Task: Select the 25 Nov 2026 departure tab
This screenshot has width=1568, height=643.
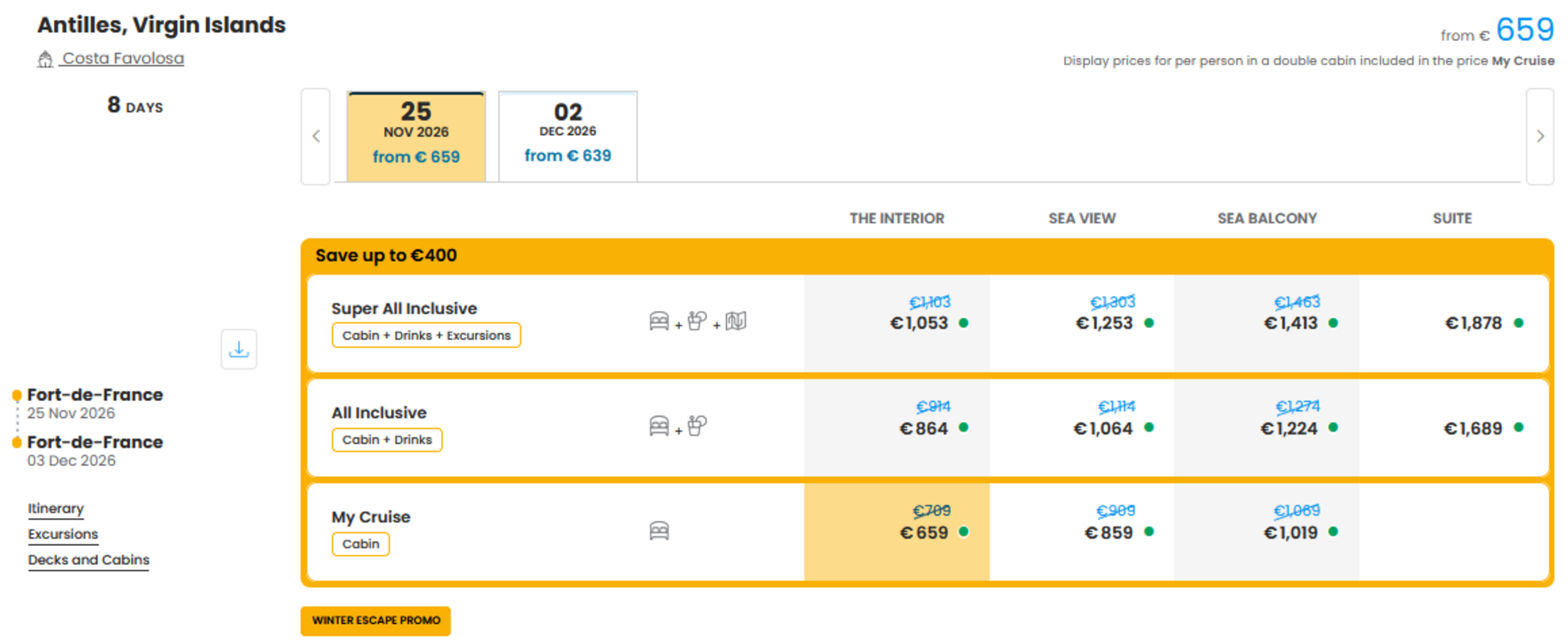Action: (x=416, y=137)
